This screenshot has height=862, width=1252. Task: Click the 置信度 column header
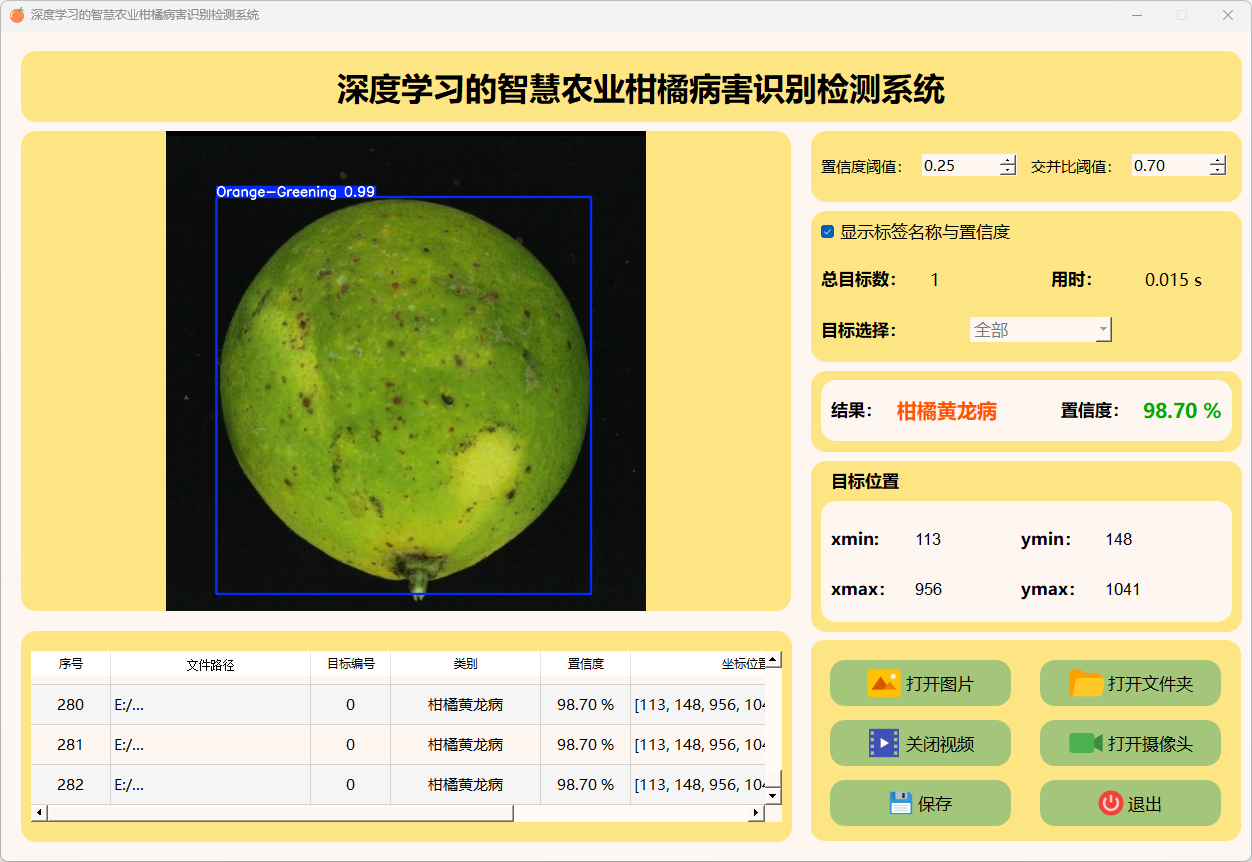point(585,664)
